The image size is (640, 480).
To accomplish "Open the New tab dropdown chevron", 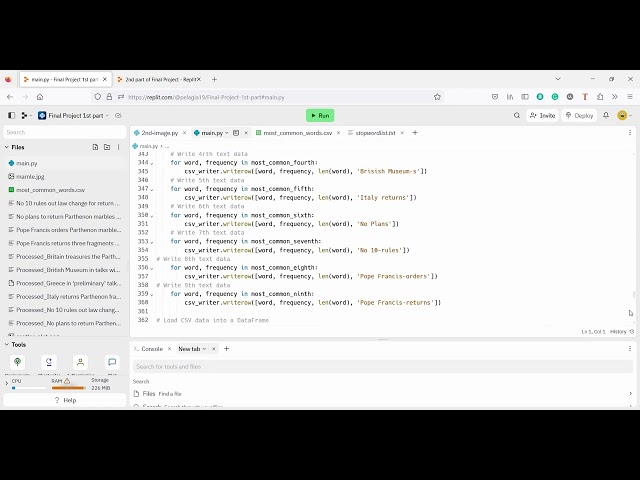I will (x=204, y=349).
